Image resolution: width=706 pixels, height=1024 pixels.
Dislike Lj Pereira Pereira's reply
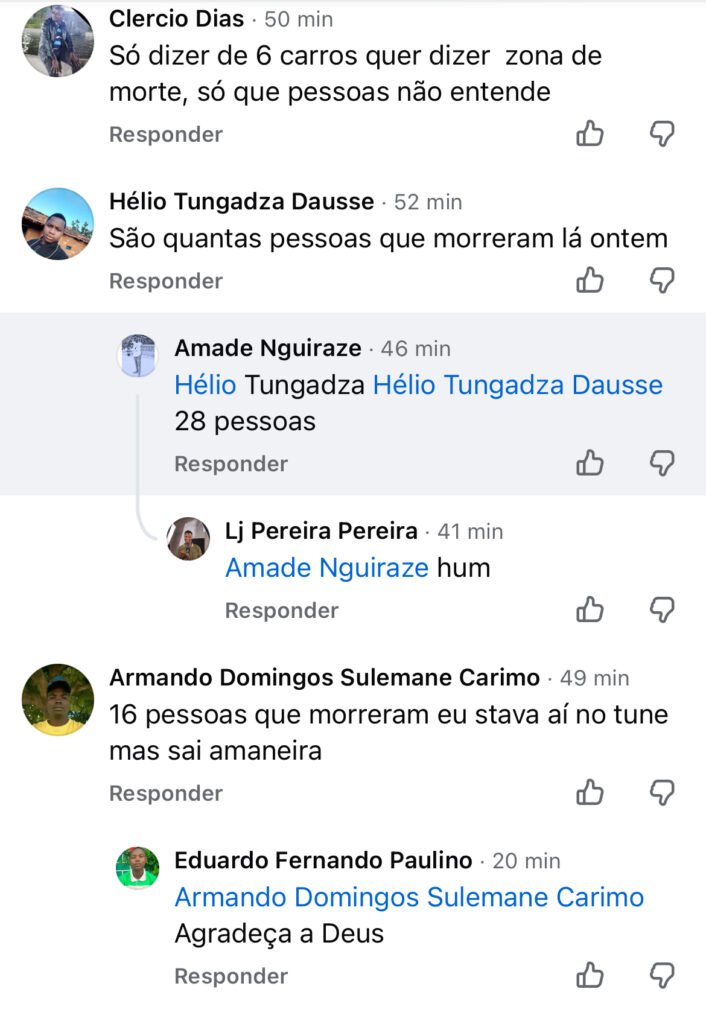coord(662,610)
